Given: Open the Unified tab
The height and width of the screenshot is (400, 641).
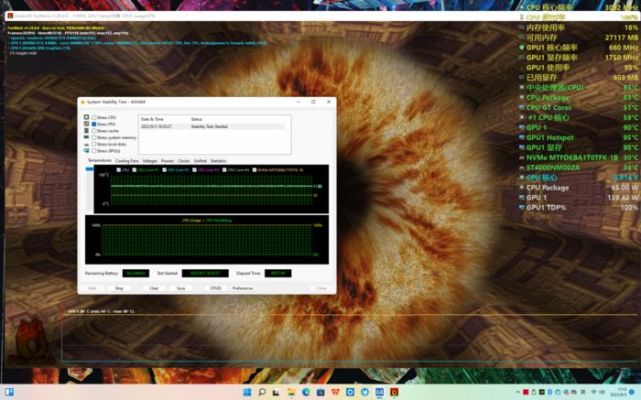Looking at the screenshot, I should 200,161.
